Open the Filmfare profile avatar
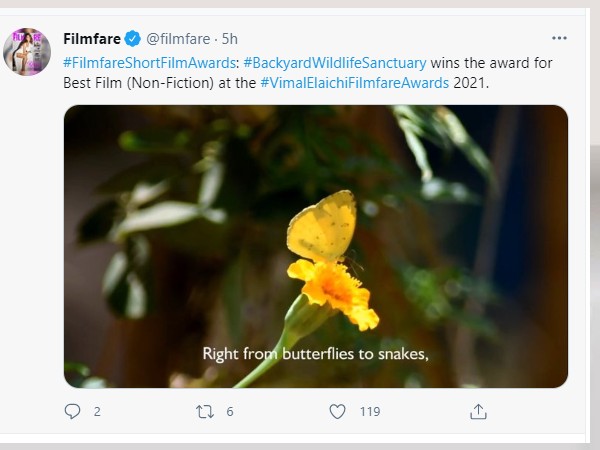600x450 pixels. tap(27, 50)
